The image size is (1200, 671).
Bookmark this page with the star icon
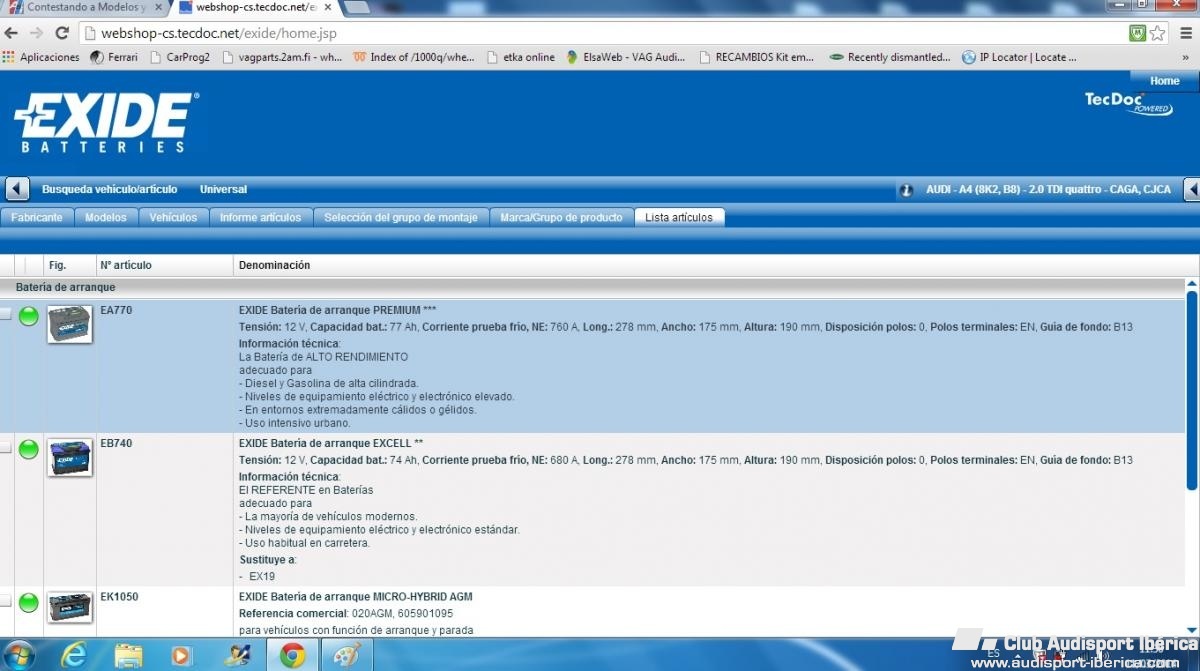1157,33
